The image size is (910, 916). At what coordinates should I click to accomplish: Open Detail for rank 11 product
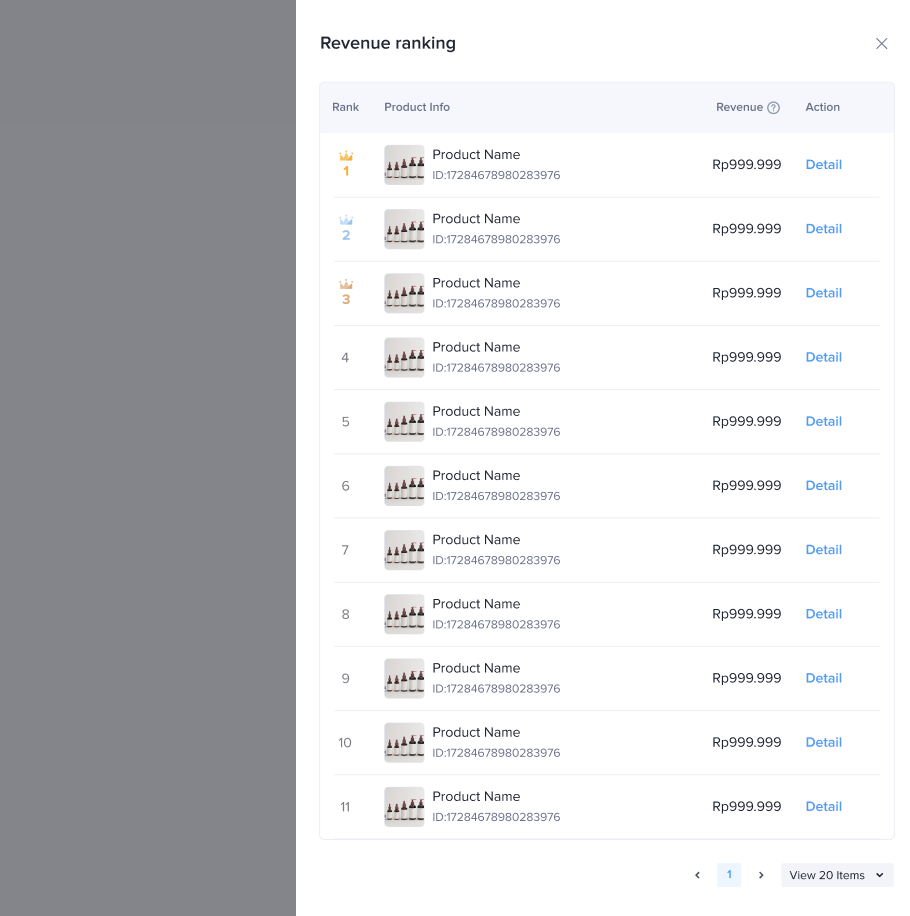[x=823, y=806]
